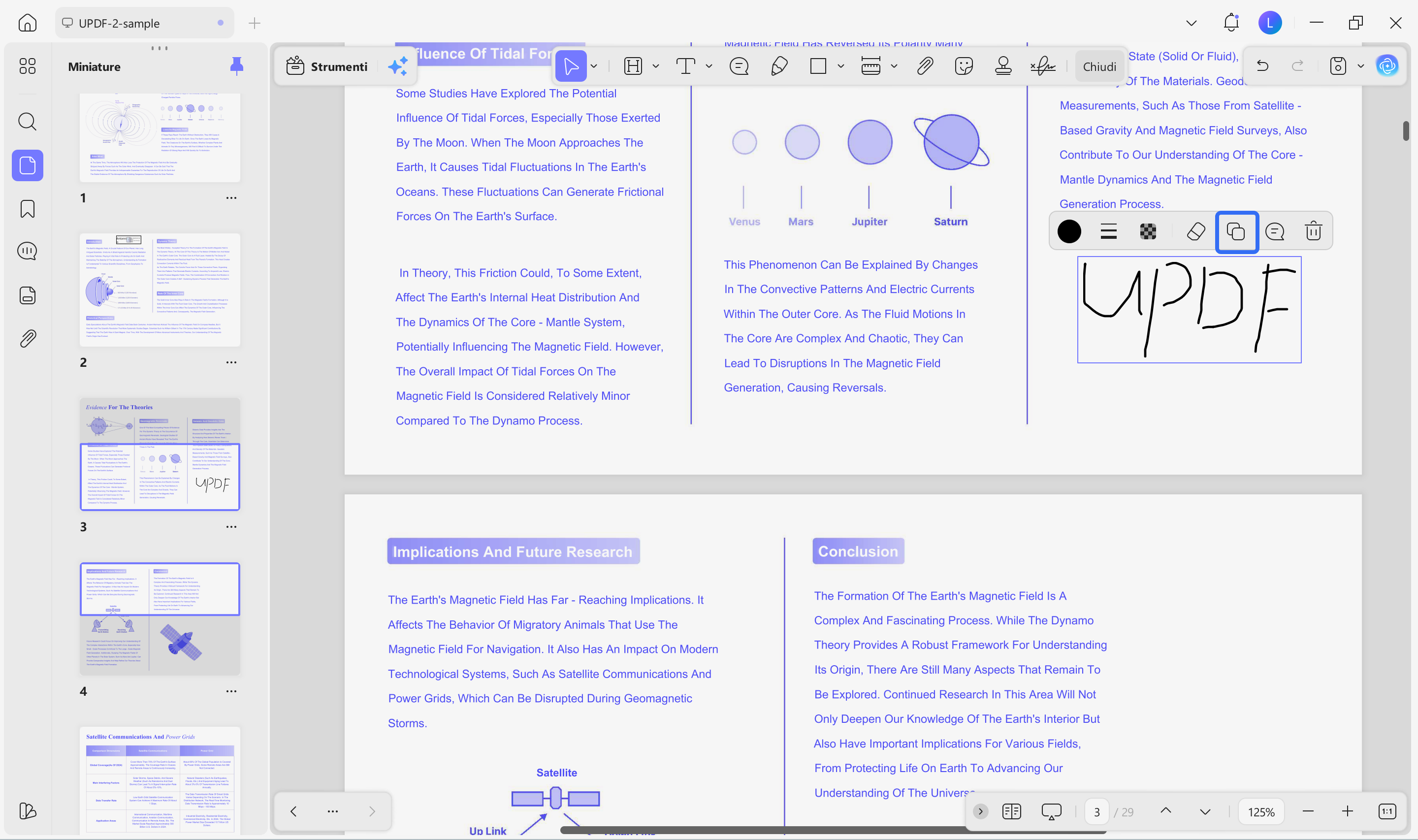Image resolution: width=1418 pixels, height=840 pixels.
Task: Open a new tab with the plus button
Action: [x=255, y=23]
